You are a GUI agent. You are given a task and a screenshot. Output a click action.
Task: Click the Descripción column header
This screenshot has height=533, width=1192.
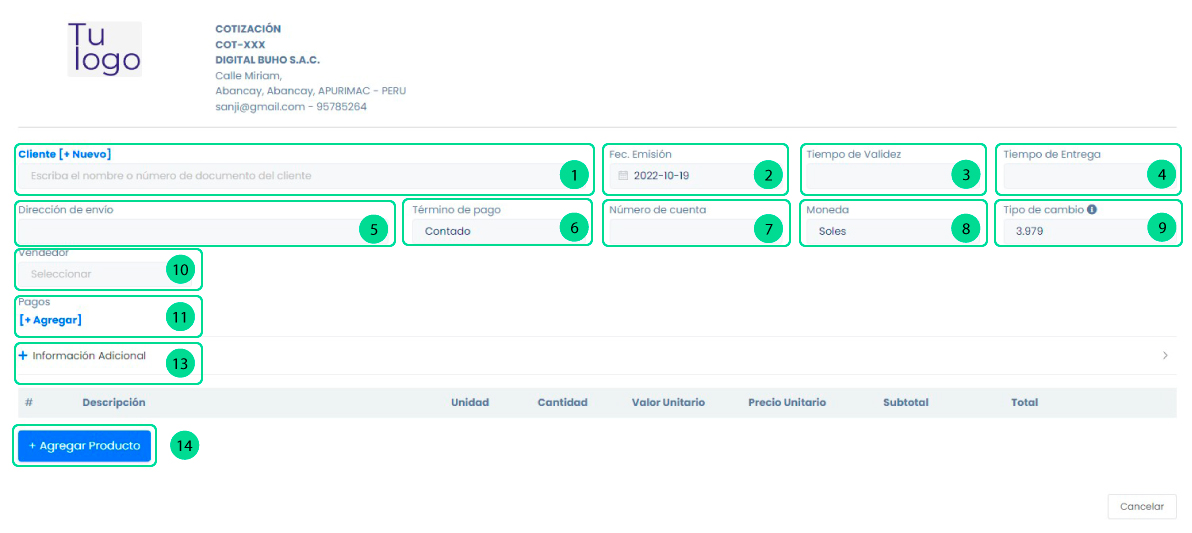114,403
